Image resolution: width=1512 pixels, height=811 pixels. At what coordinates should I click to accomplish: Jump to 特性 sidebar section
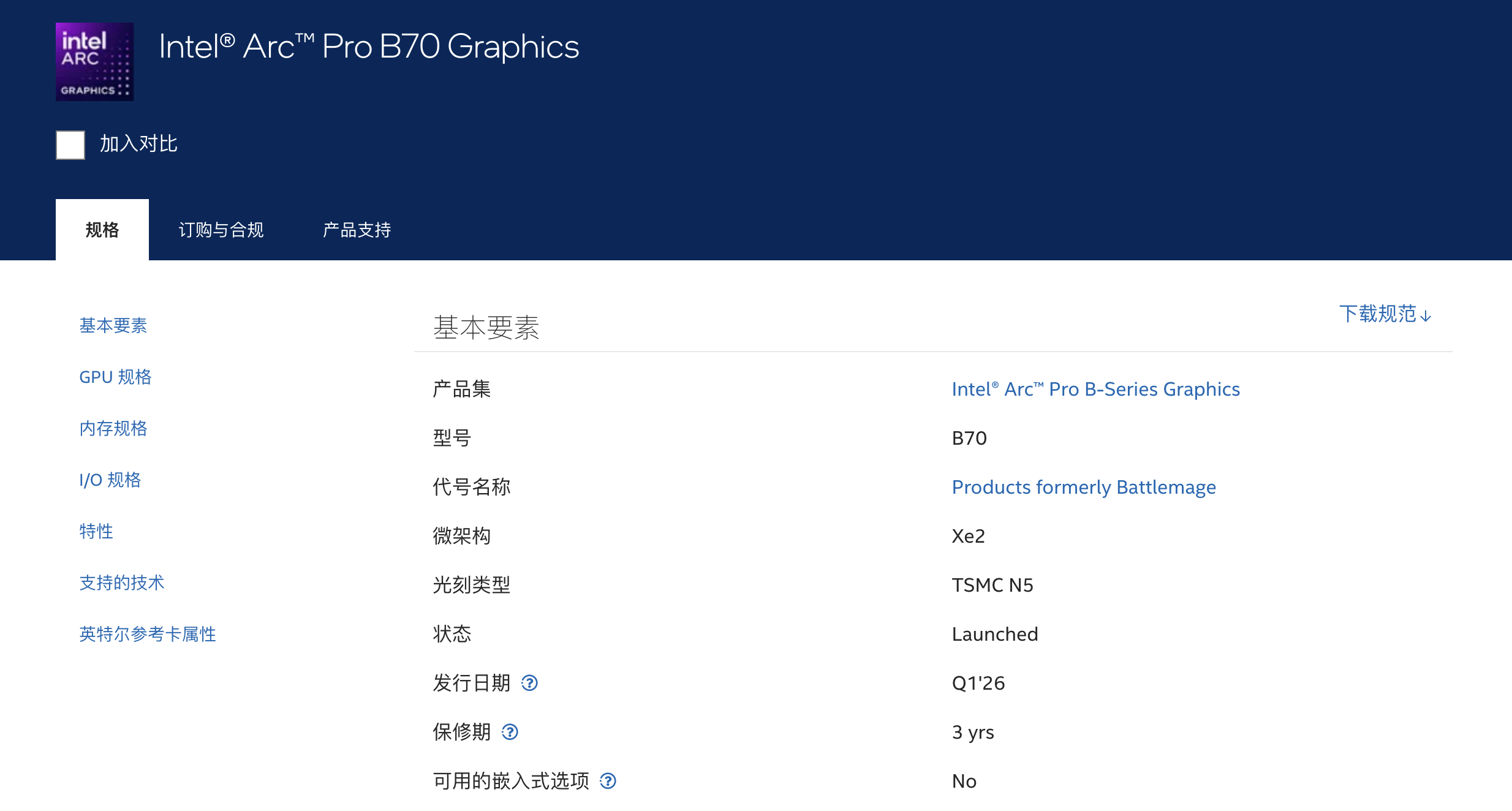96,532
